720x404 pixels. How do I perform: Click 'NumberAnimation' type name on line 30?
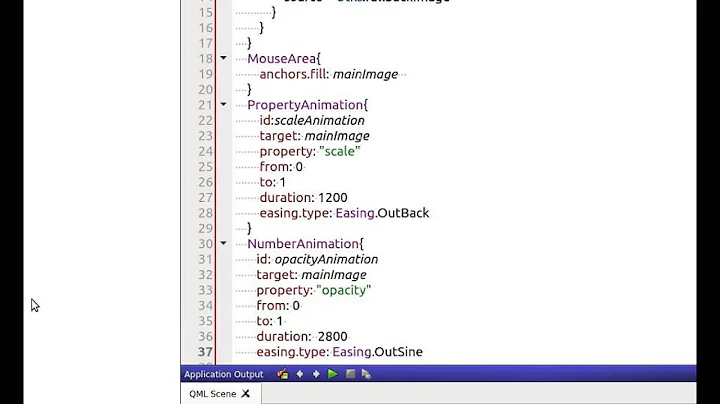tap(303, 244)
